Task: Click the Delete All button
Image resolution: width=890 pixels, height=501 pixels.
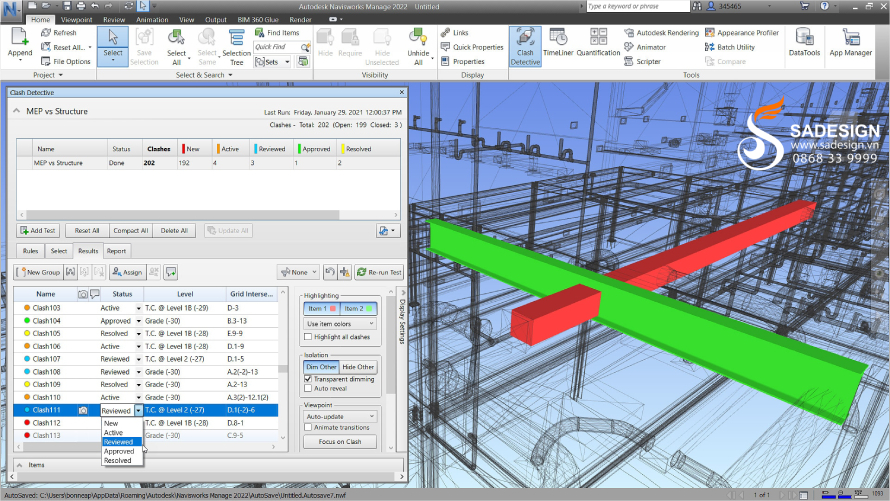Action: pos(174,230)
